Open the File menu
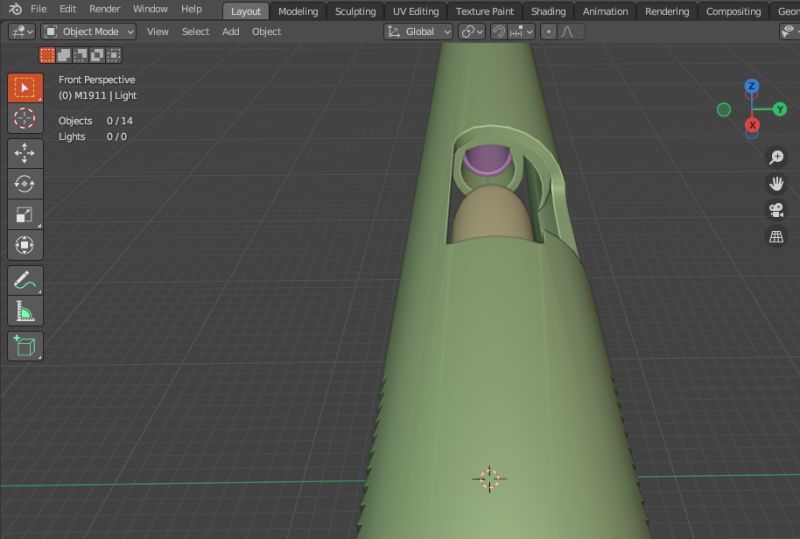Screen dimensions: 800x539 point(38,9)
